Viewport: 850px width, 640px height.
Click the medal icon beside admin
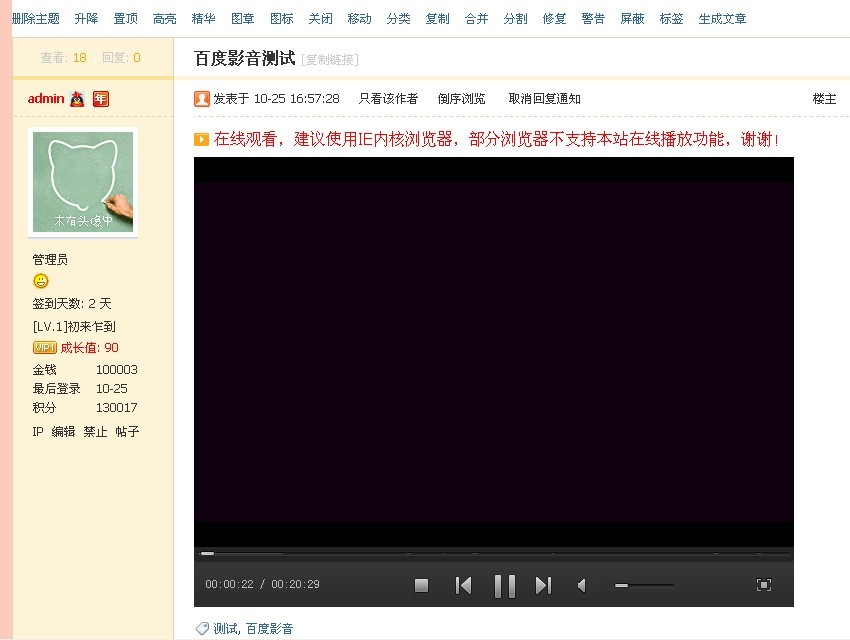click(x=78, y=99)
